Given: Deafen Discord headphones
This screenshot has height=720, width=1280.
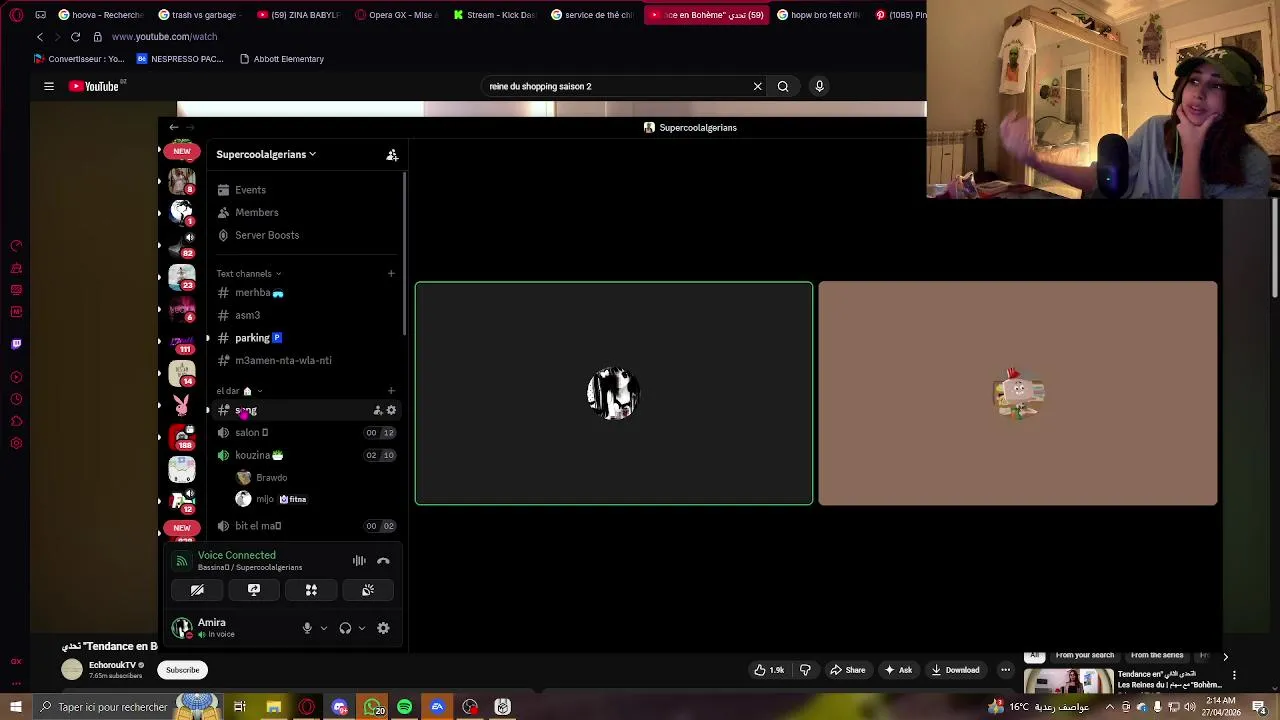Looking at the screenshot, I should point(345,628).
